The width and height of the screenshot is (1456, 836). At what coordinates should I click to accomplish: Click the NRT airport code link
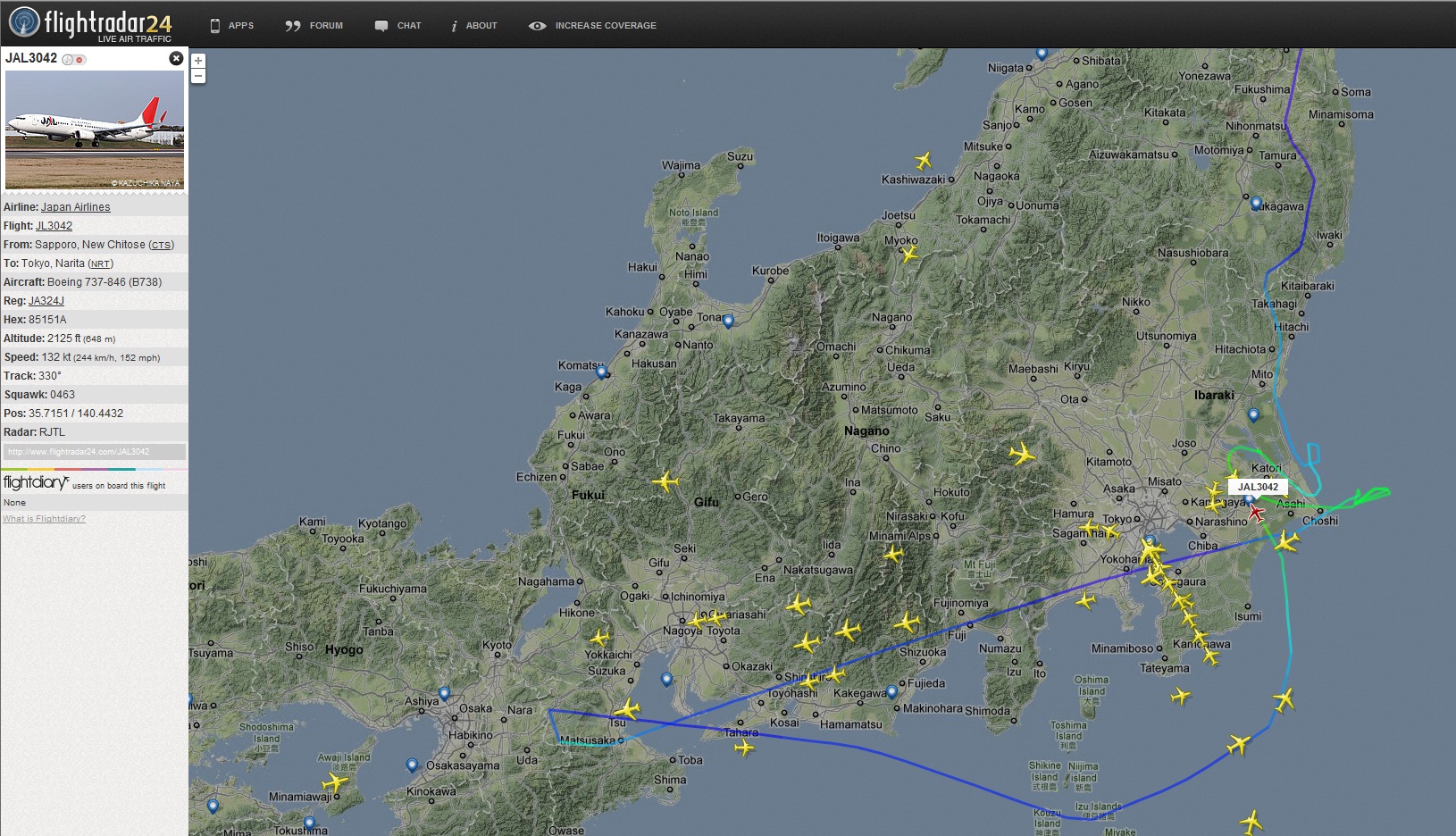[100, 264]
